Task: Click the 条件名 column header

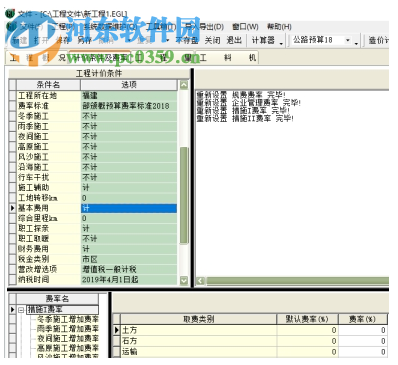Action: [48, 85]
